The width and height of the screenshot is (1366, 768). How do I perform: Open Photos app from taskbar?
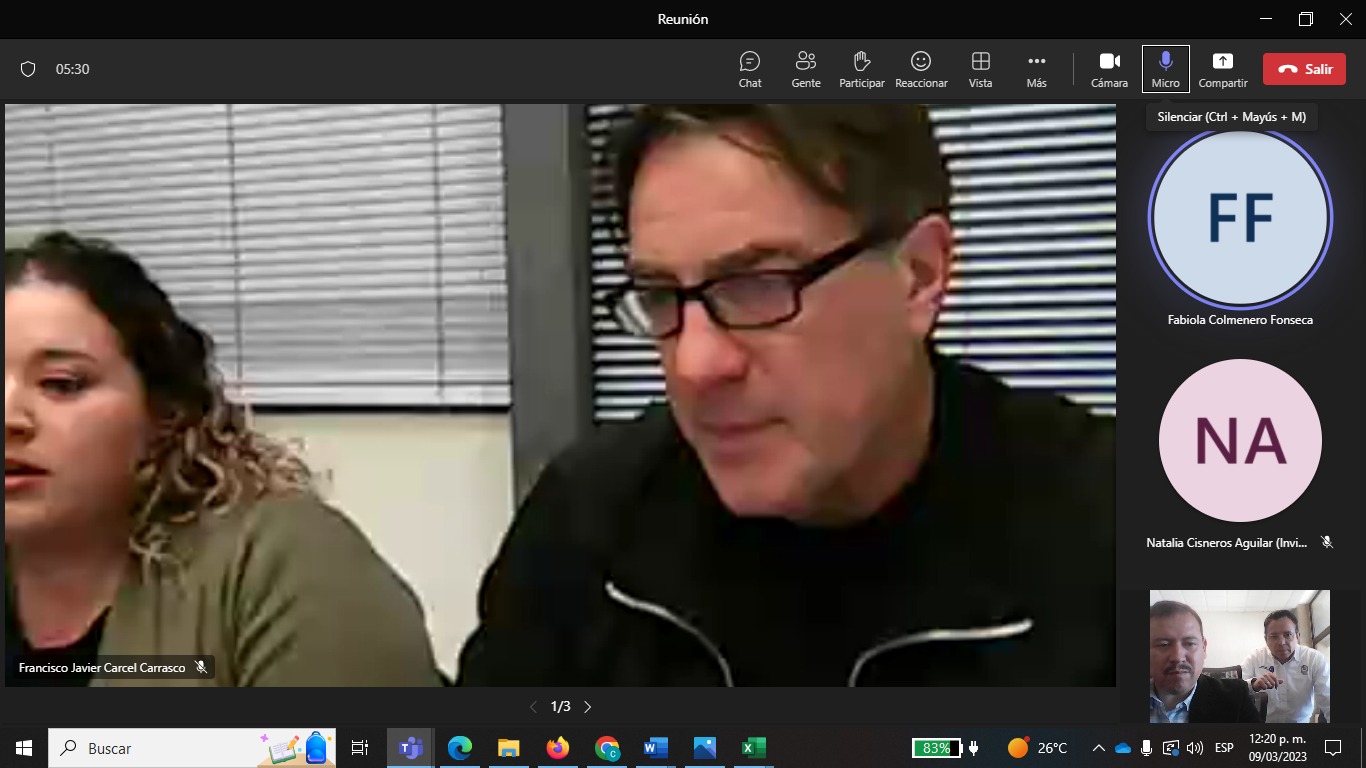pyautogui.click(x=705, y=748)
